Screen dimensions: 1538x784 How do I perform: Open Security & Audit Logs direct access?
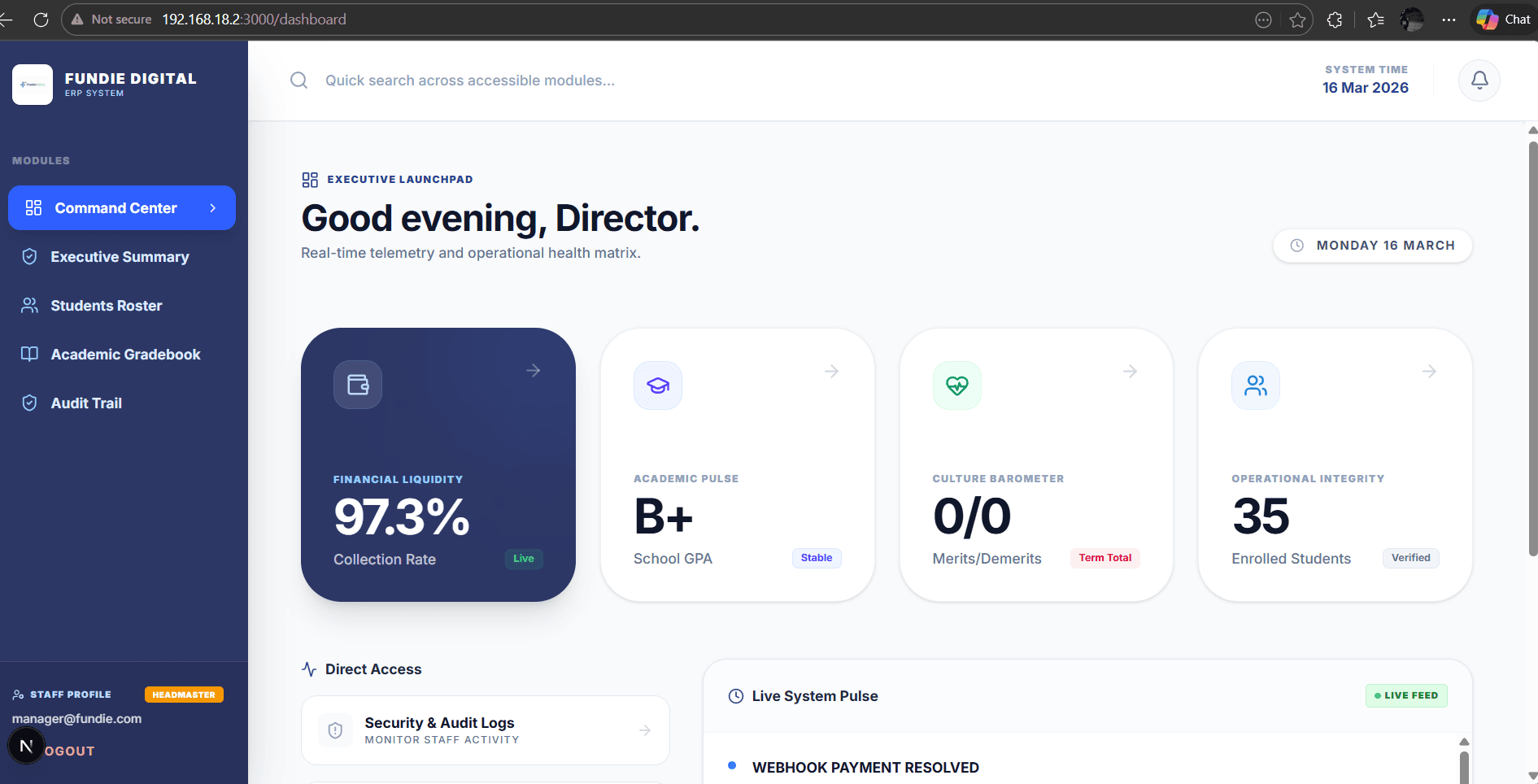[x=485, y=730]
